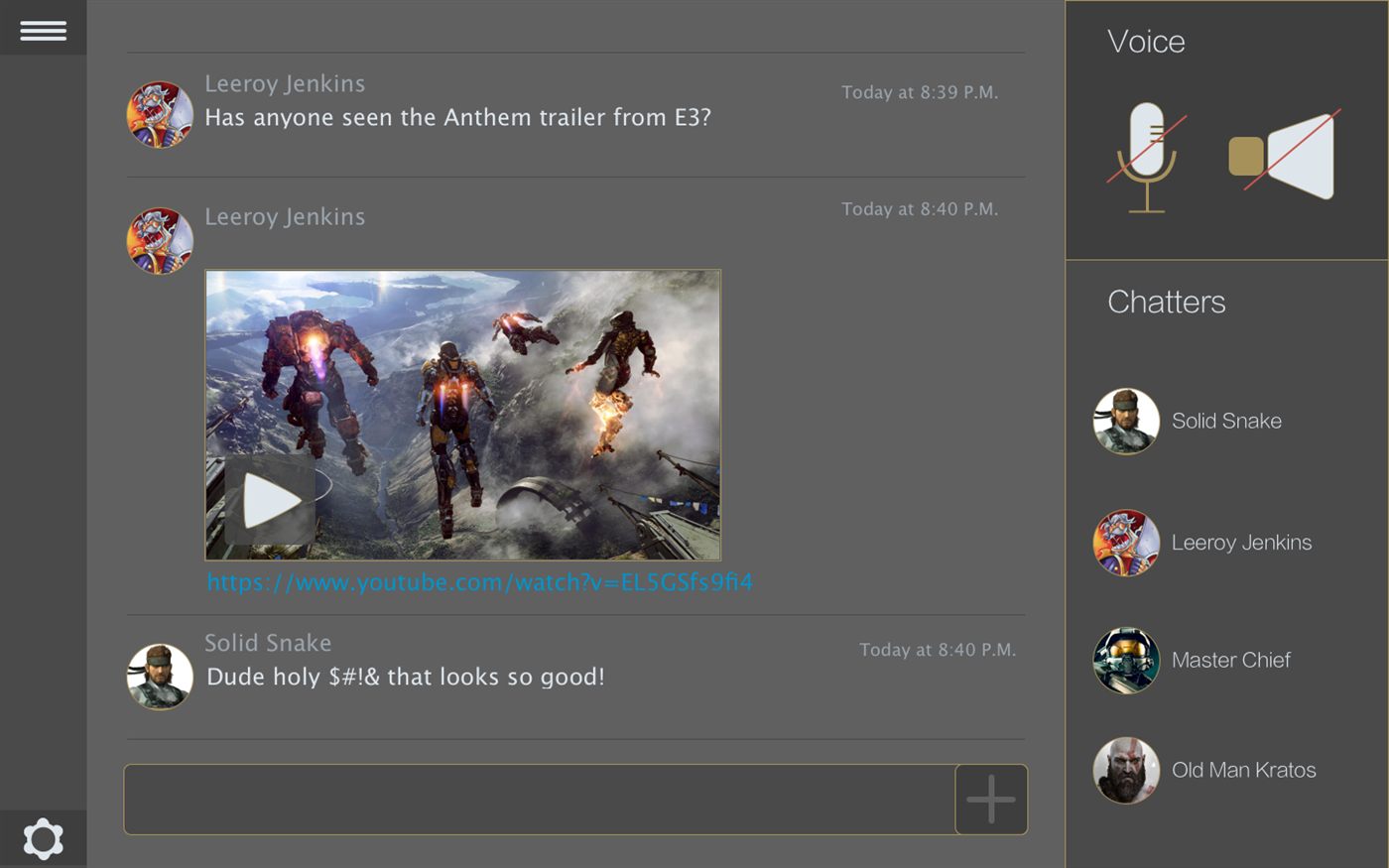Image resolution: width=1389 pixels, height=868 pixels.
Task: Click the Chatters panel heading
Action: pyautogui.click(x=1167, y=302)
